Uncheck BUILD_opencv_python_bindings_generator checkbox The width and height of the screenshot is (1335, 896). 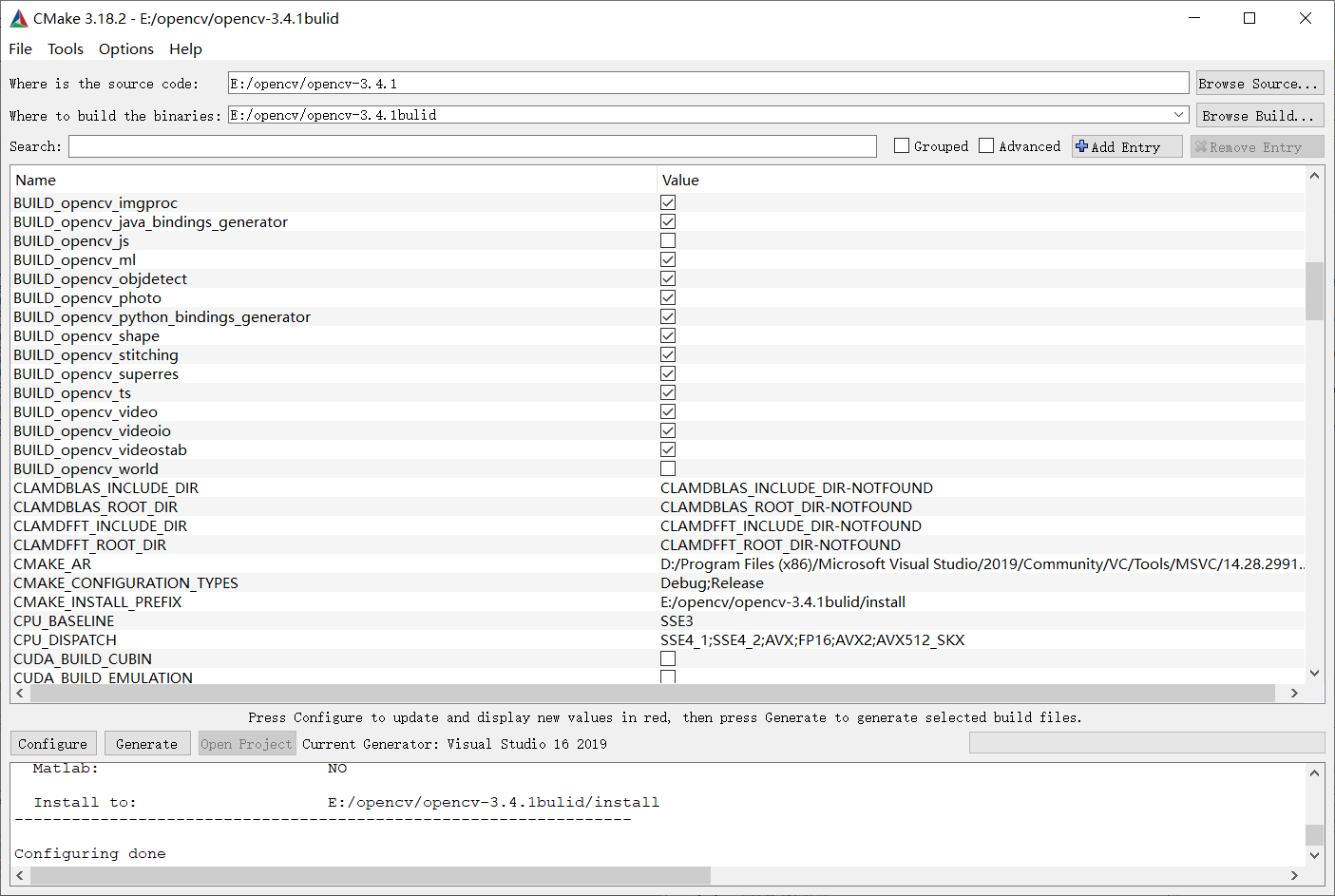click(668, 316)
